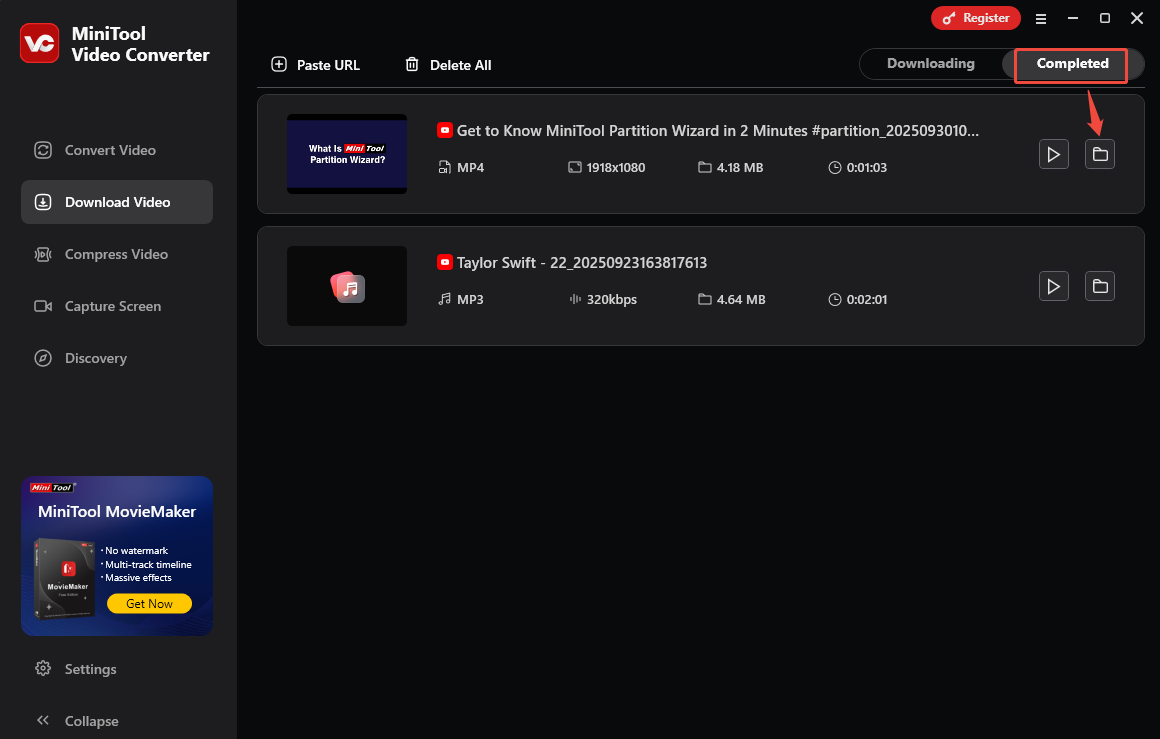The width and height of the screenshot is (1160, 739).
Task: Switch to the Downloading tab
Action: click(x=931, y=64)
